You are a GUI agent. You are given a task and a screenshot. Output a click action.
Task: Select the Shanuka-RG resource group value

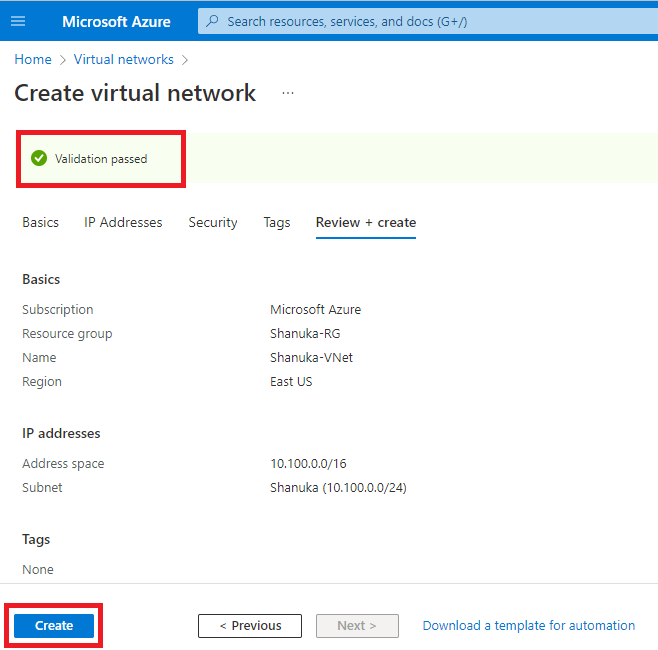click(305, 333)
